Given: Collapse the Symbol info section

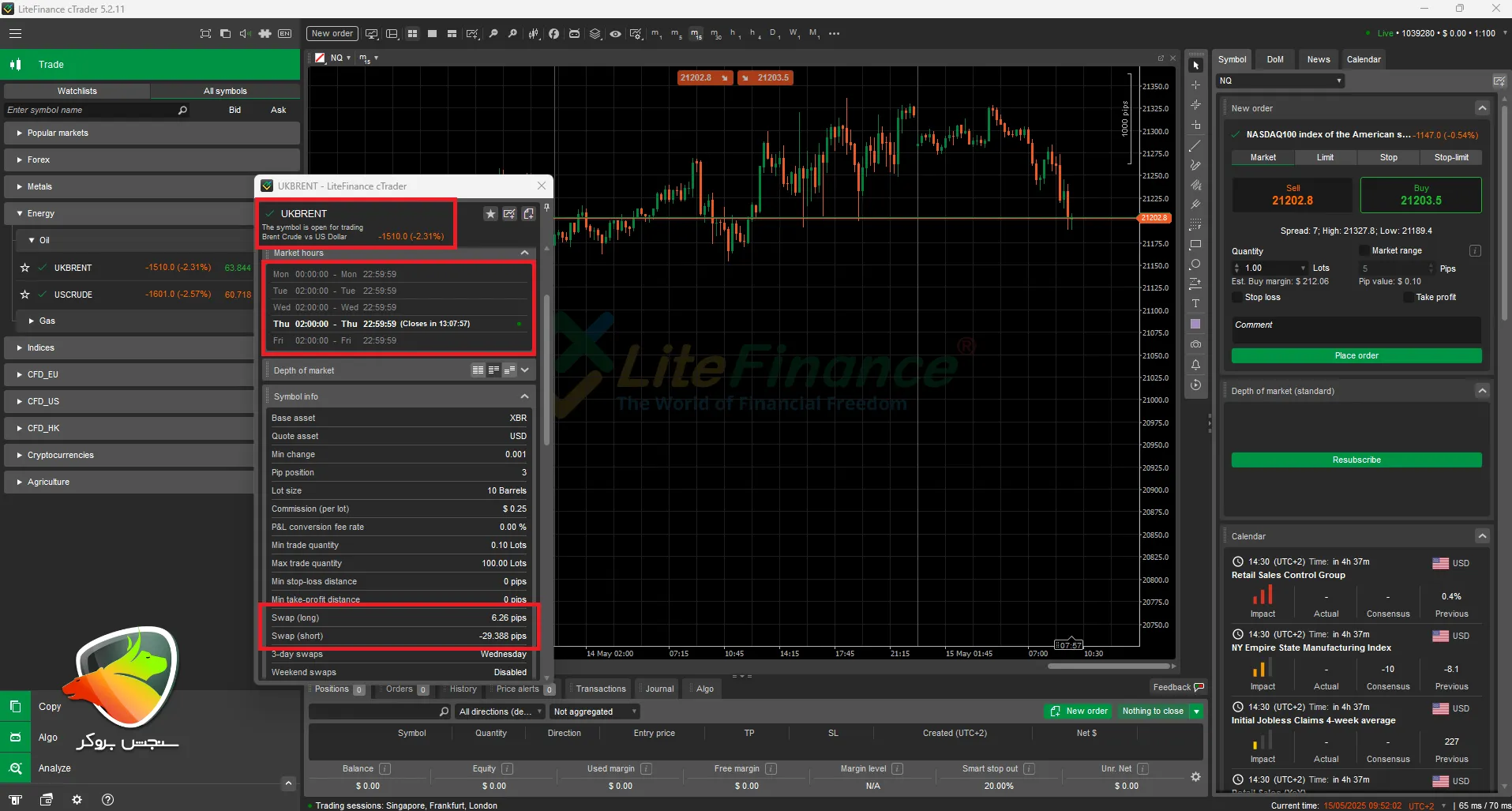Looking at the screenshot, I should pyautogui.click(x=524, y=396).
